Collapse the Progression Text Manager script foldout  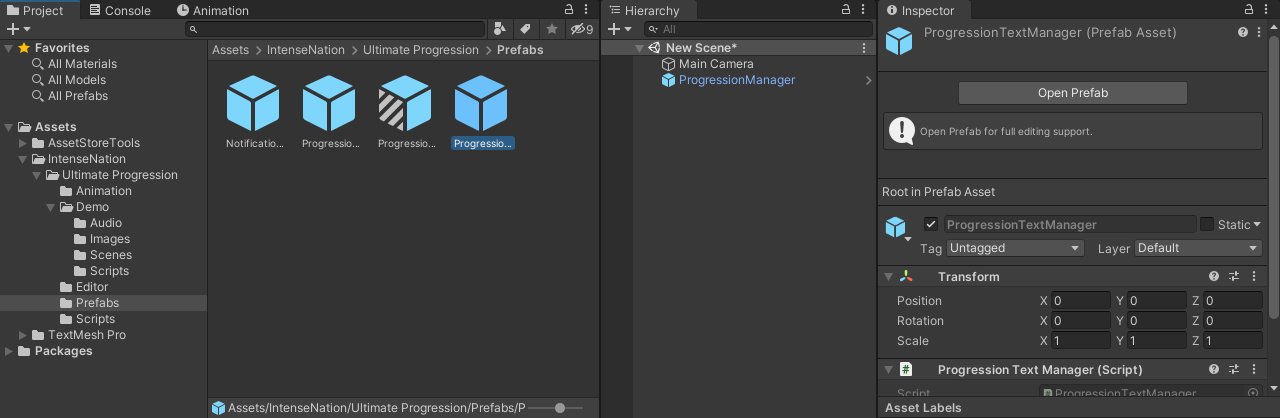[x=888, y=370]
